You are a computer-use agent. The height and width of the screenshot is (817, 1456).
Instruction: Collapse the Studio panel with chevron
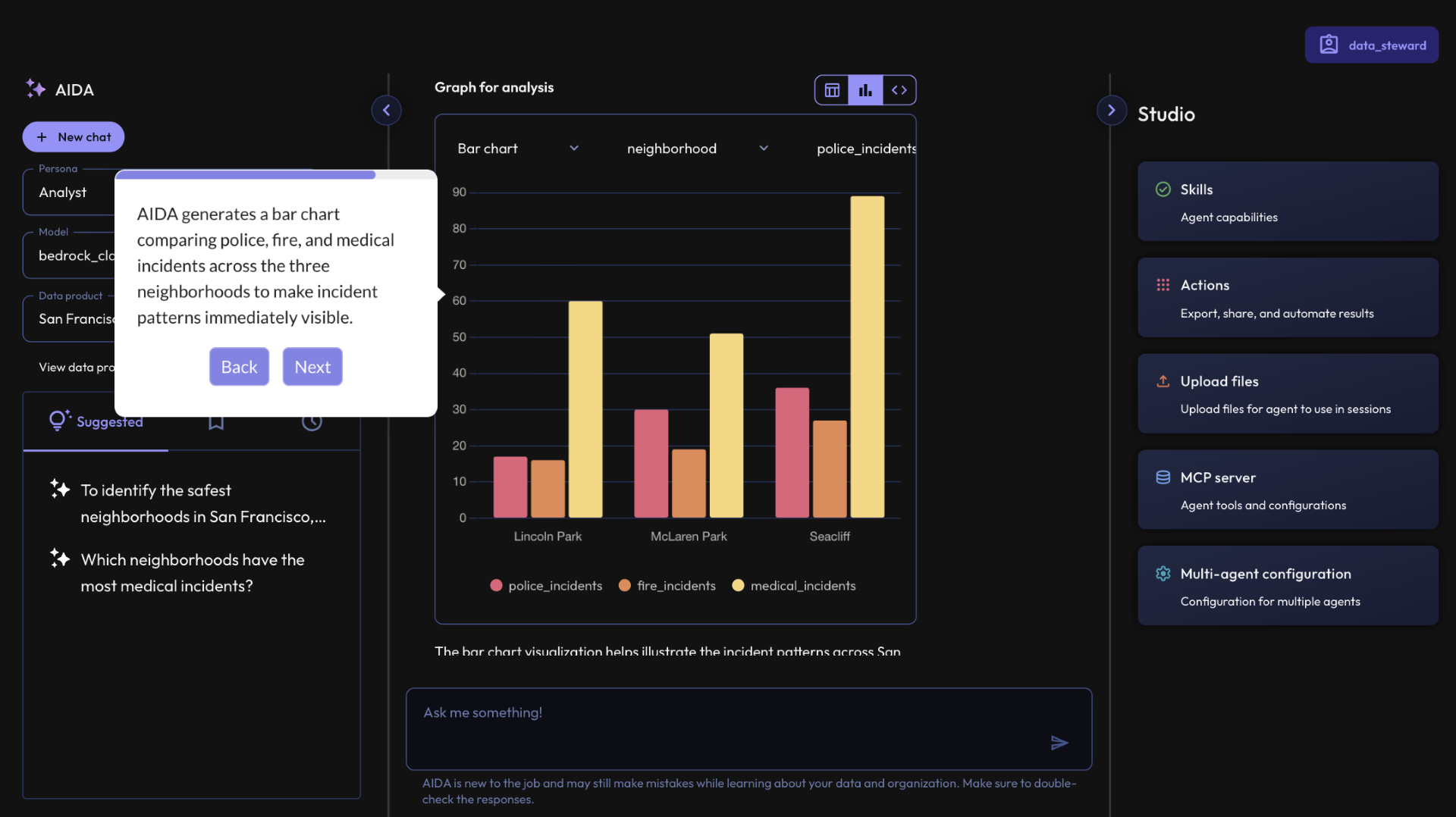pyautogui.click(x=1111, y=111)
